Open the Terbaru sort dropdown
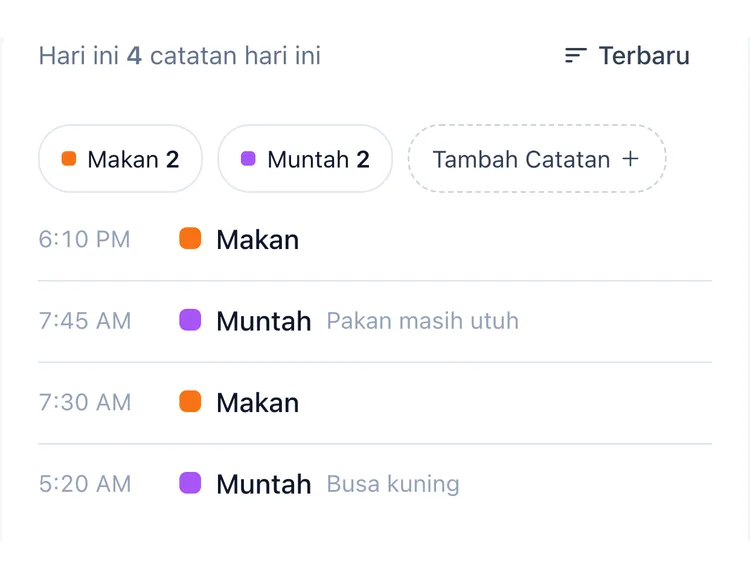 [x=627, y=56]
